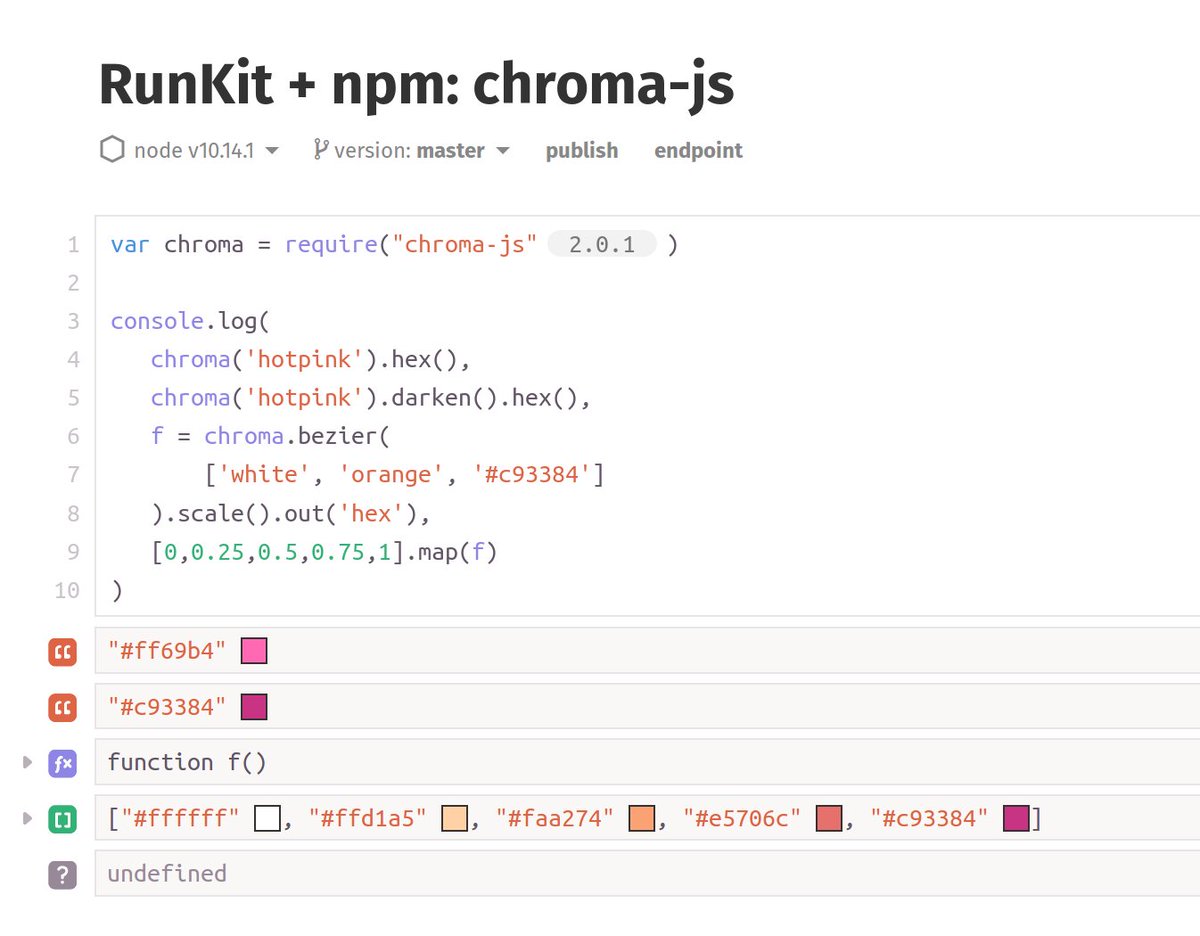Image resolution: width=1200 pixels, height=936 pixels.
Task: Click the string icon beside "#ff69b4" output
Action: coord(62,653)
